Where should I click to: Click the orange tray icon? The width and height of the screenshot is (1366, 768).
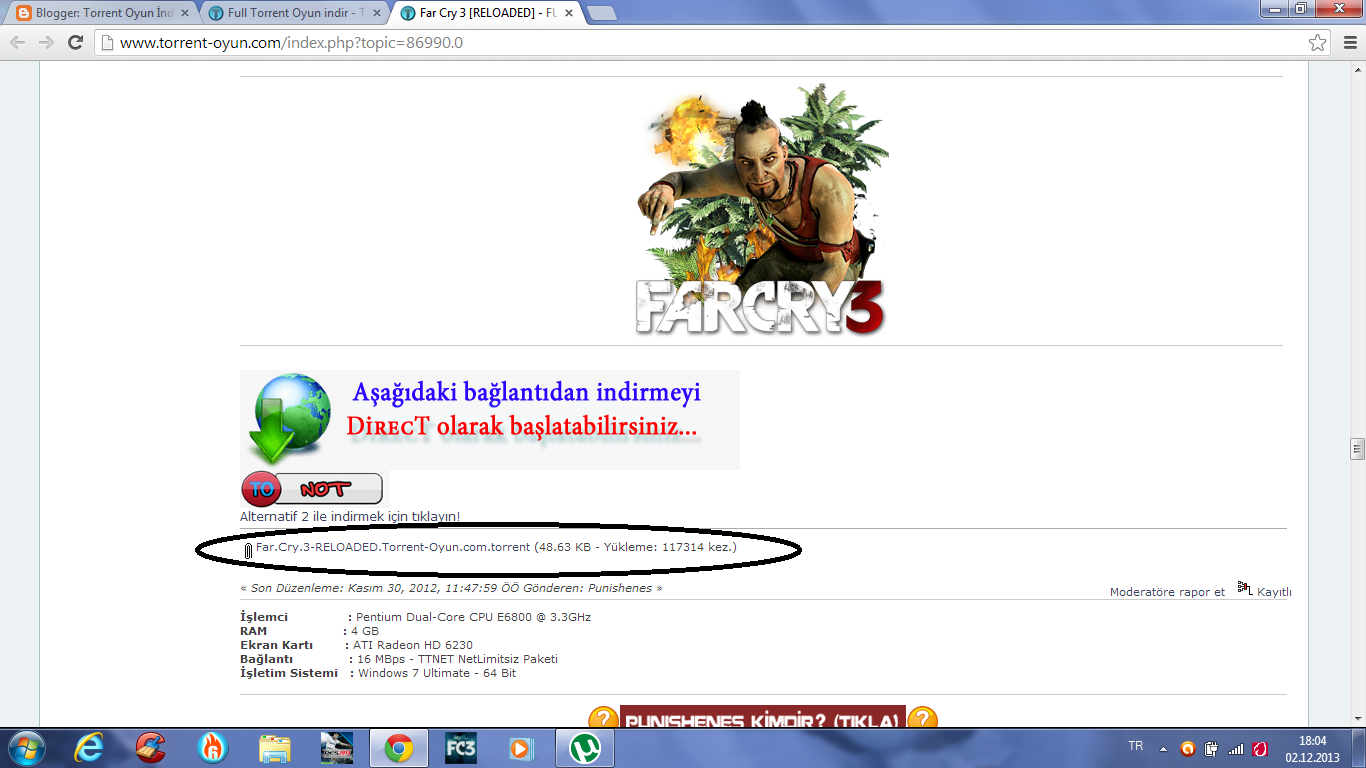pyautogui.click(x=1187, y=748)
